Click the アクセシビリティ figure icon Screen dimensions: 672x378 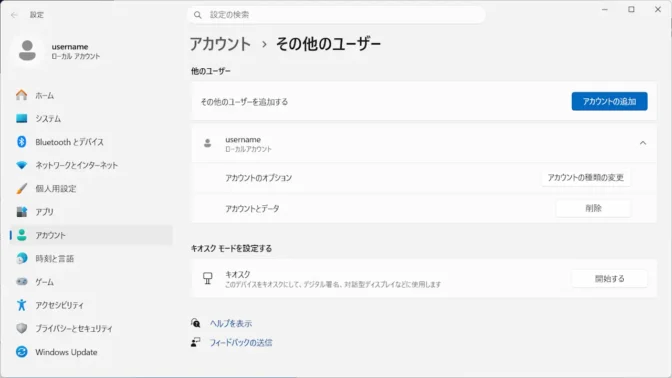pyautogui.click(x=21, y=305)
